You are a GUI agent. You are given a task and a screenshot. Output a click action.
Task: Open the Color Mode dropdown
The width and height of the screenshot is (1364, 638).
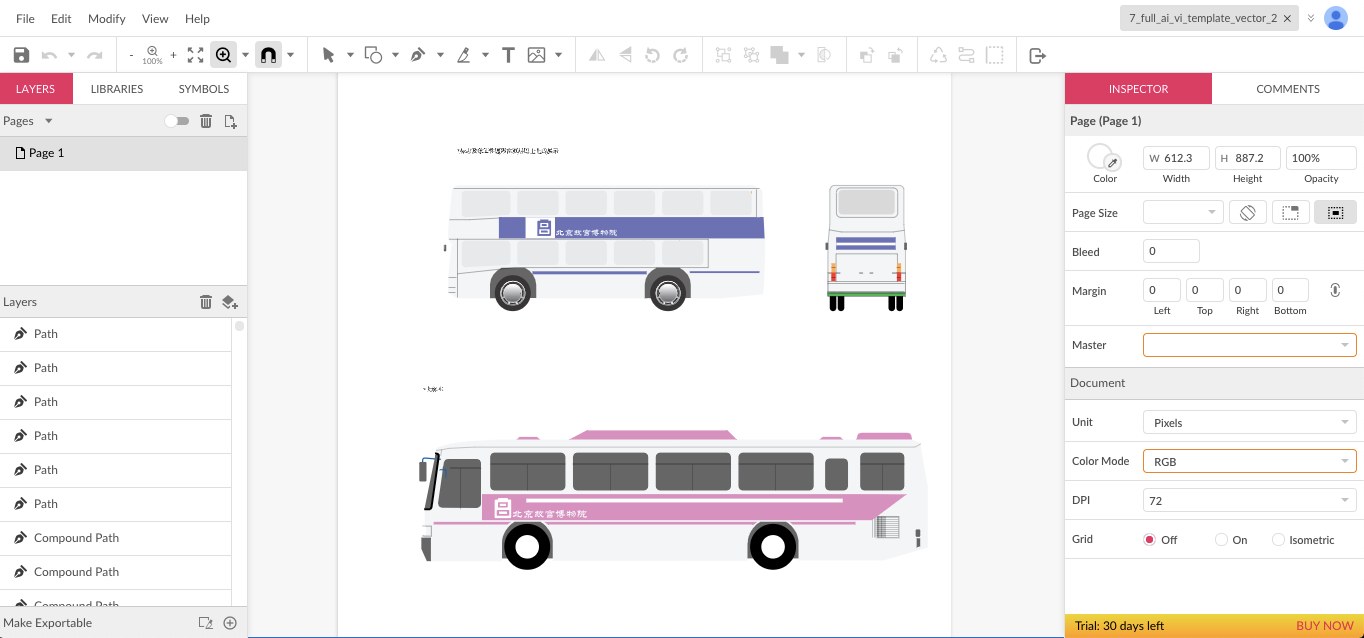pyautogui.click(x=1248, y=461)
